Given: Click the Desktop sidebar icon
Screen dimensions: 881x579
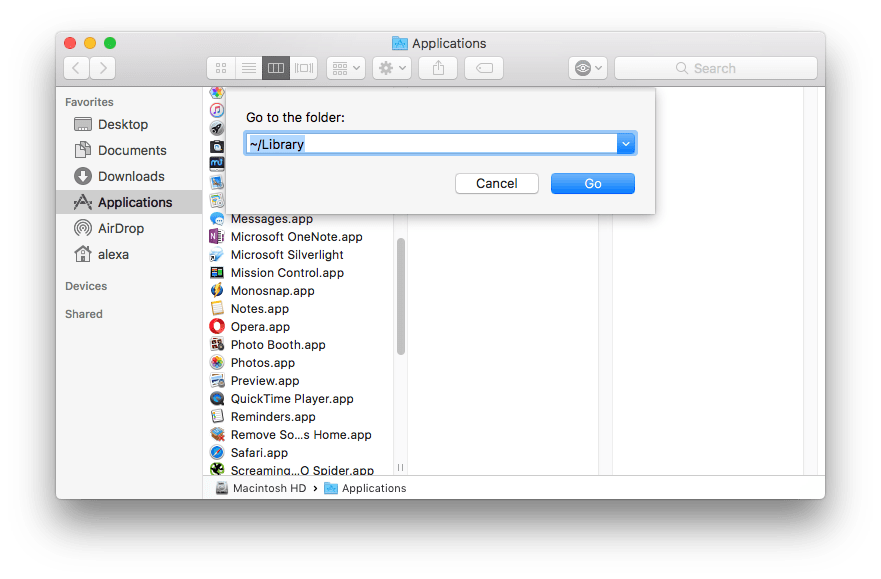Looking at the screenshot, I should point(83,124).
